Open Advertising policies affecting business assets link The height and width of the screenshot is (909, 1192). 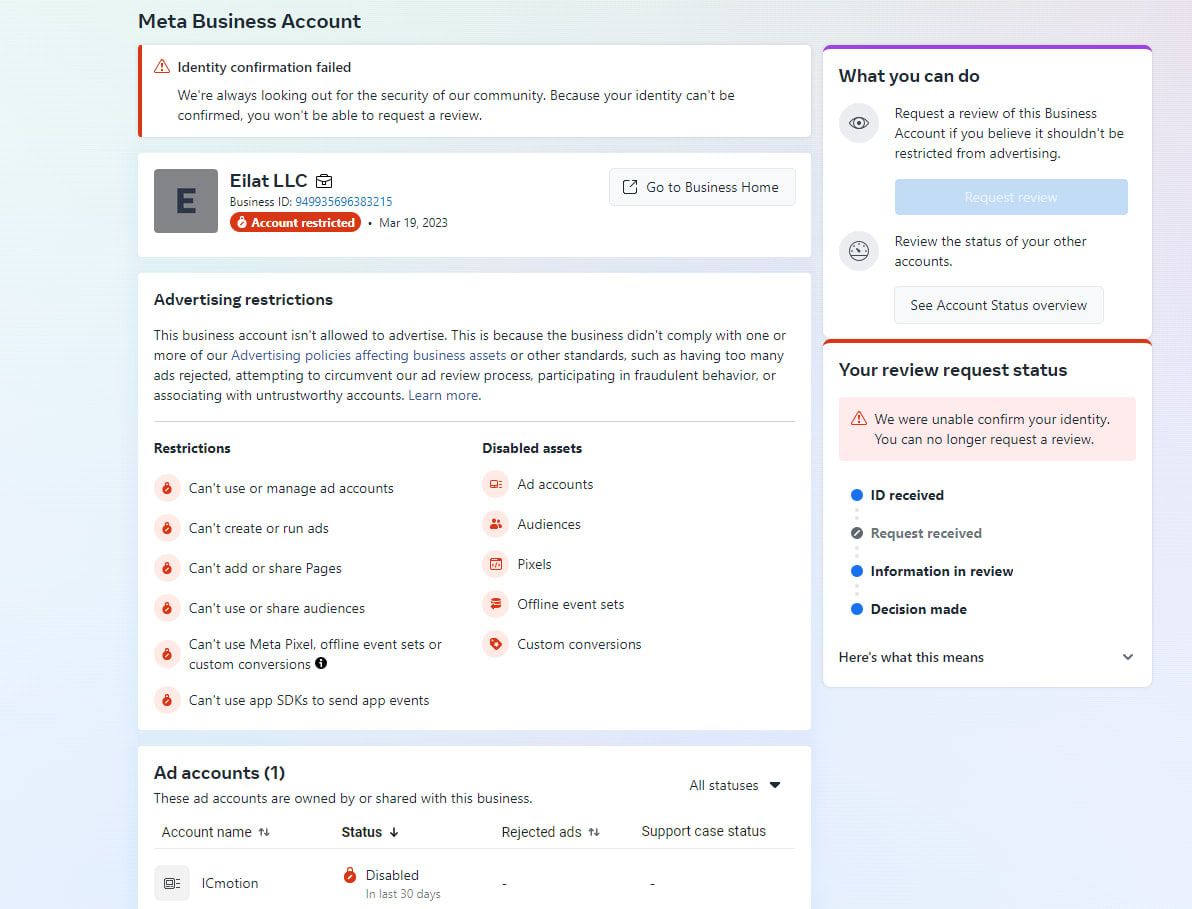[x=369, y=355]
